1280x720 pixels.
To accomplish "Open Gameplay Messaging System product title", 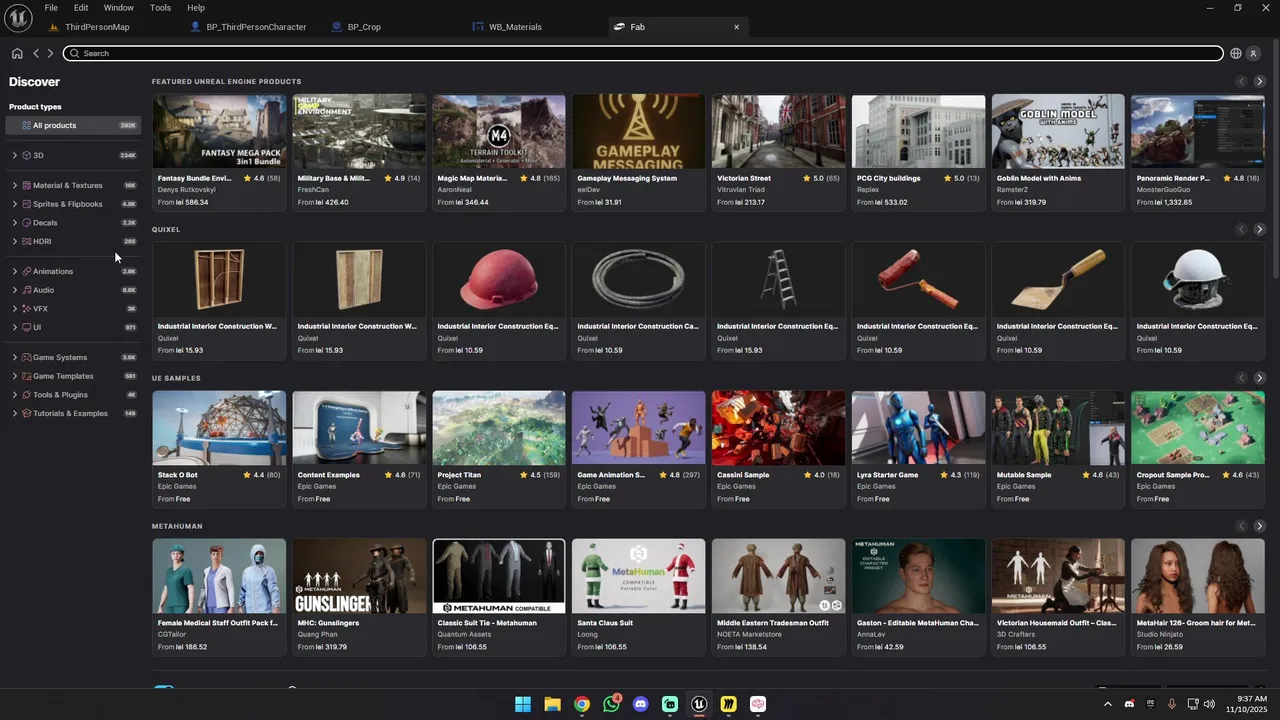I will coord(627,178).
